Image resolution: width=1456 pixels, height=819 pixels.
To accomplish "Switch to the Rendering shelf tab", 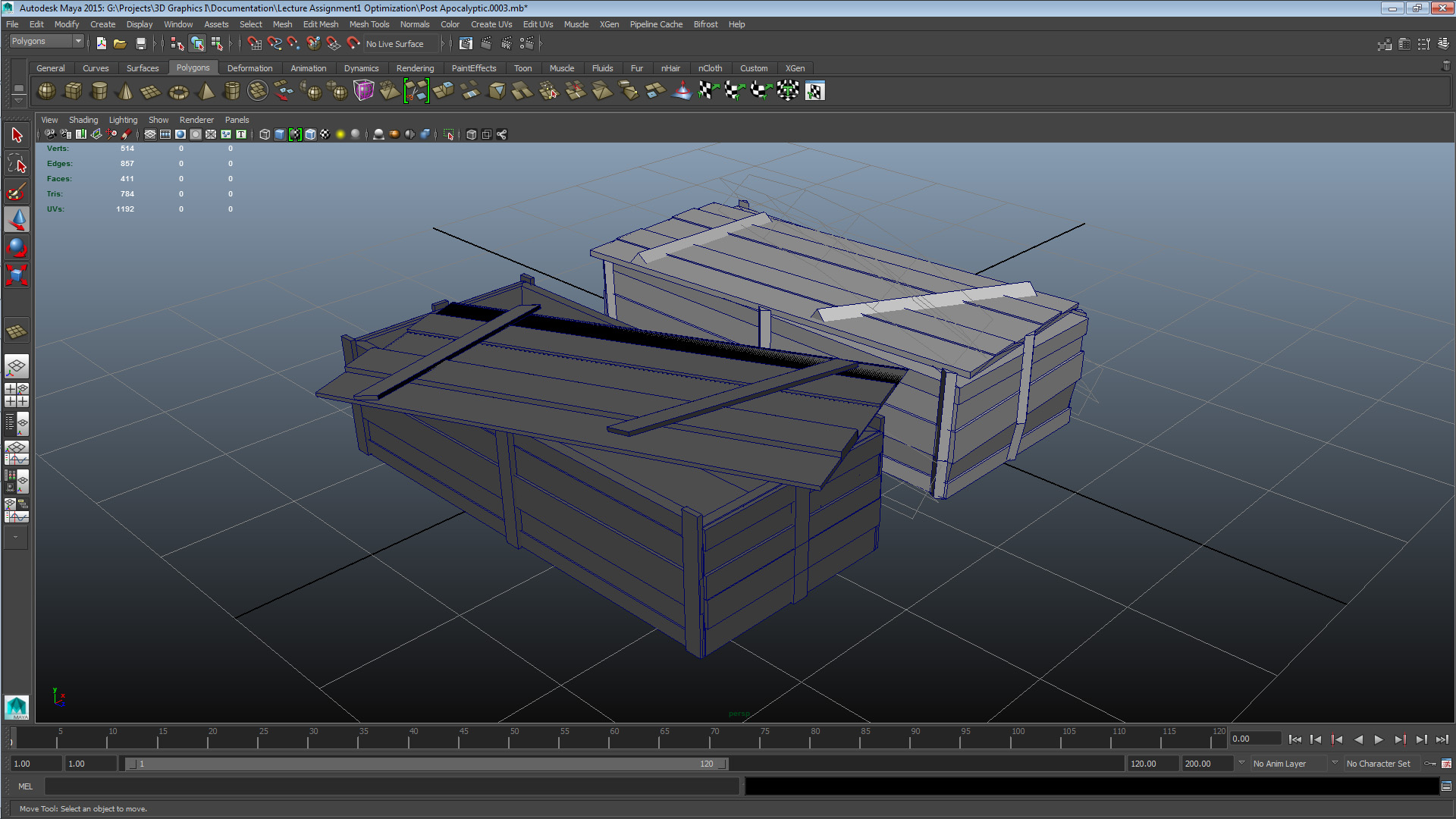I will tap(415, 68).
